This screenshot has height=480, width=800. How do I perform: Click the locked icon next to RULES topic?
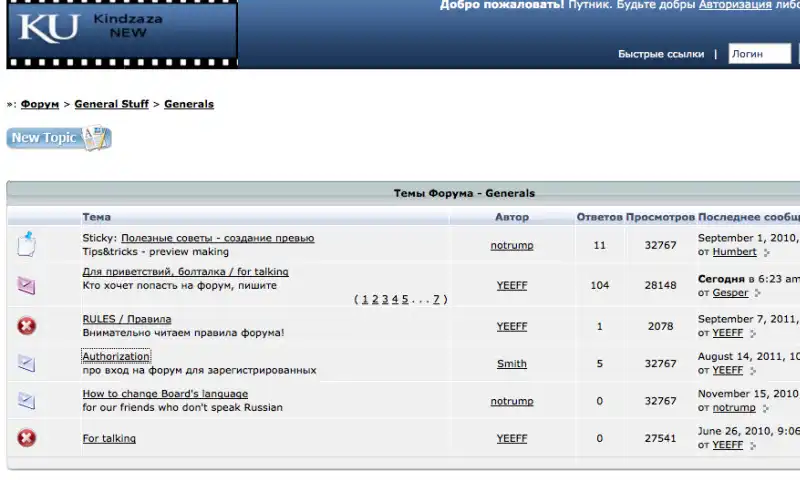[27, 325]
